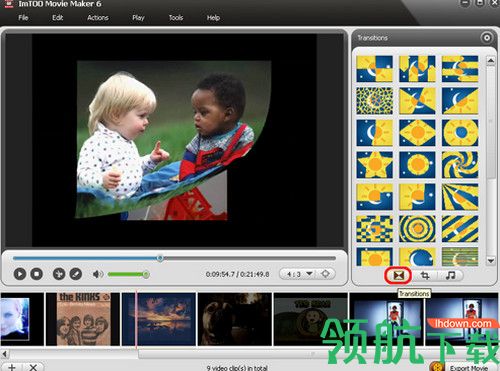Stop playback with the Stop button

click(x=37, y=274)
